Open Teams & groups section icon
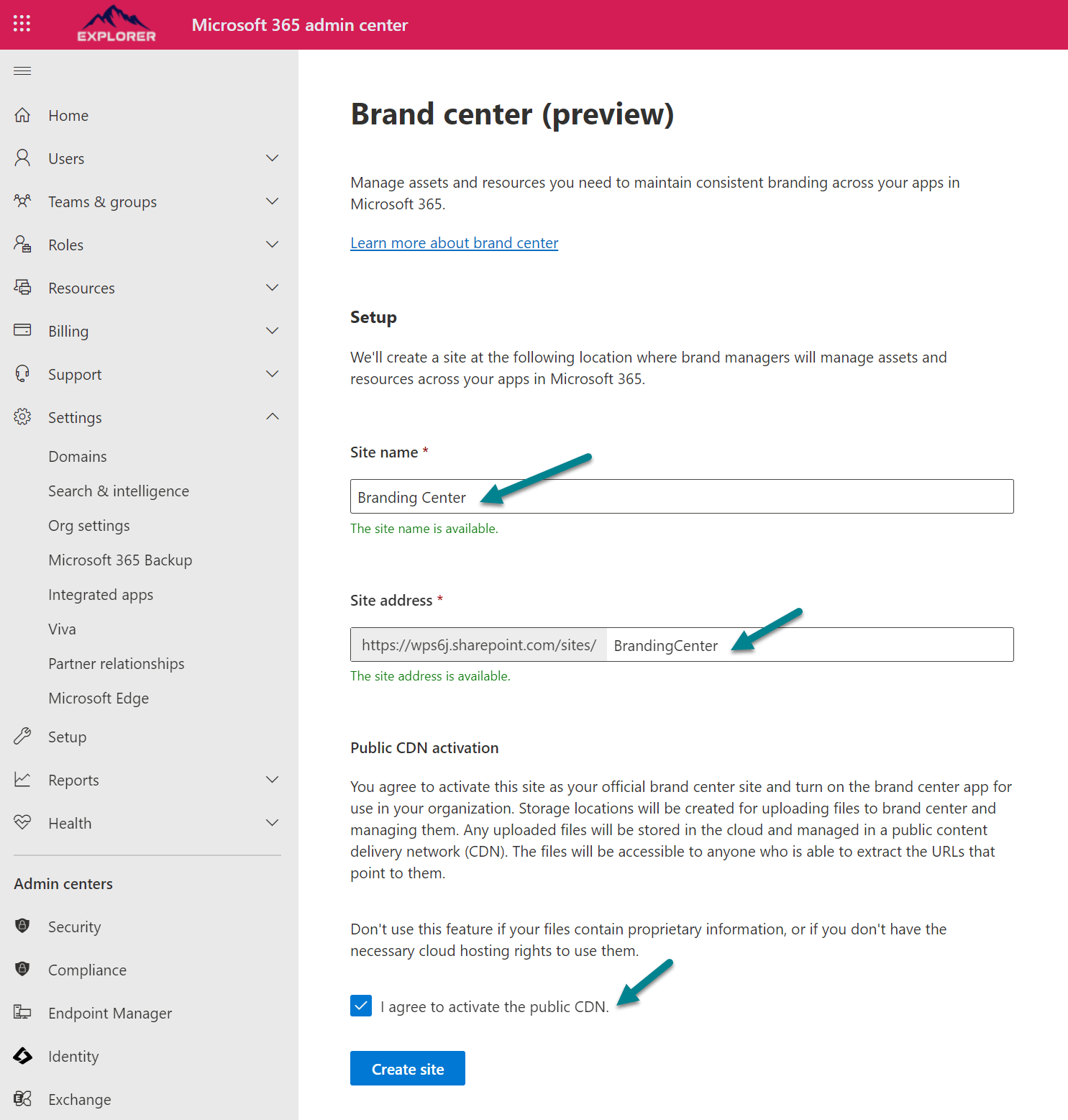Image resolution: width=1068 pixels, height=1120 pixels. [22, 201]
